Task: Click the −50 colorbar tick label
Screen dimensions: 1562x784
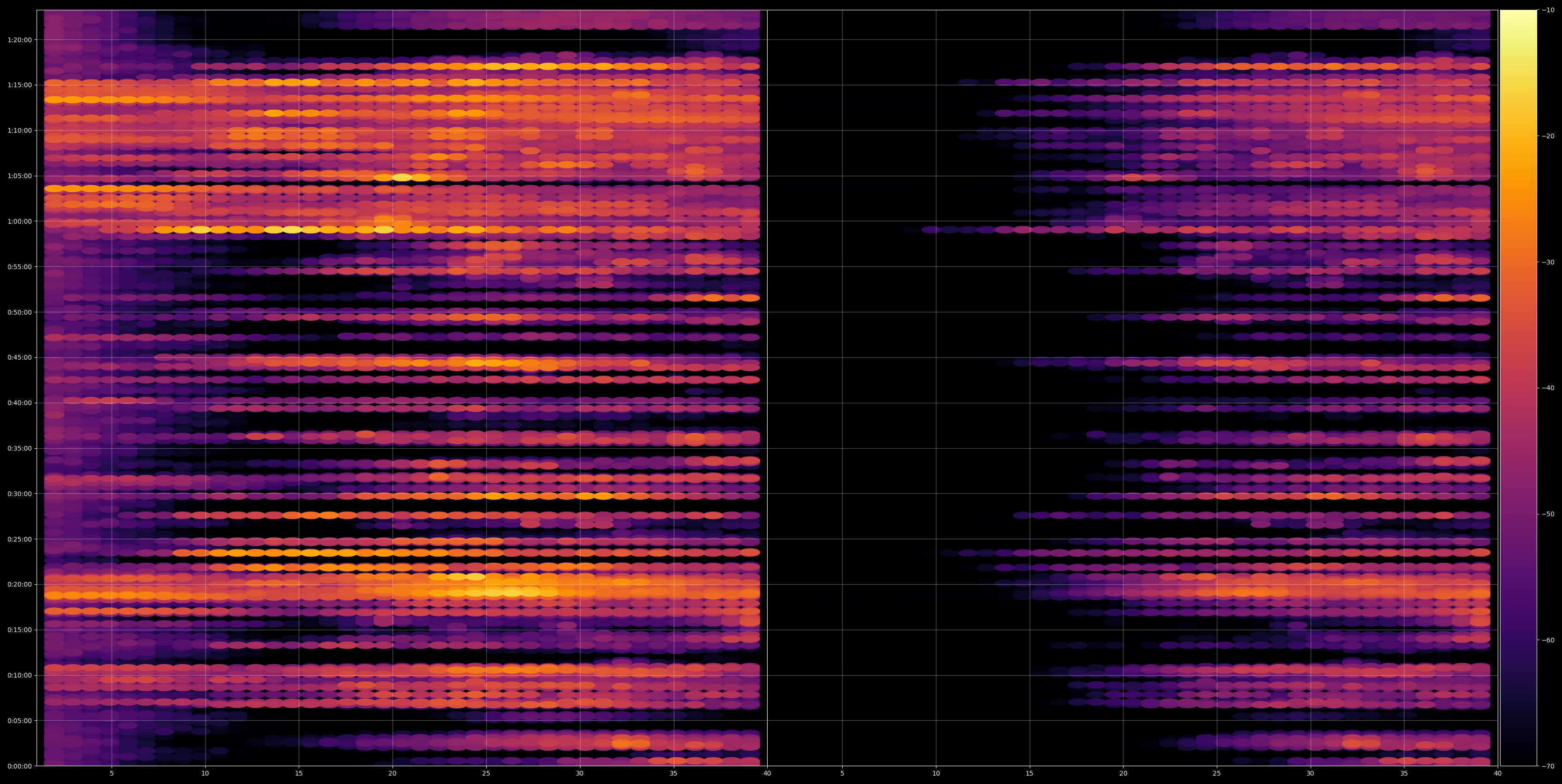Action: coord(1548,514)
